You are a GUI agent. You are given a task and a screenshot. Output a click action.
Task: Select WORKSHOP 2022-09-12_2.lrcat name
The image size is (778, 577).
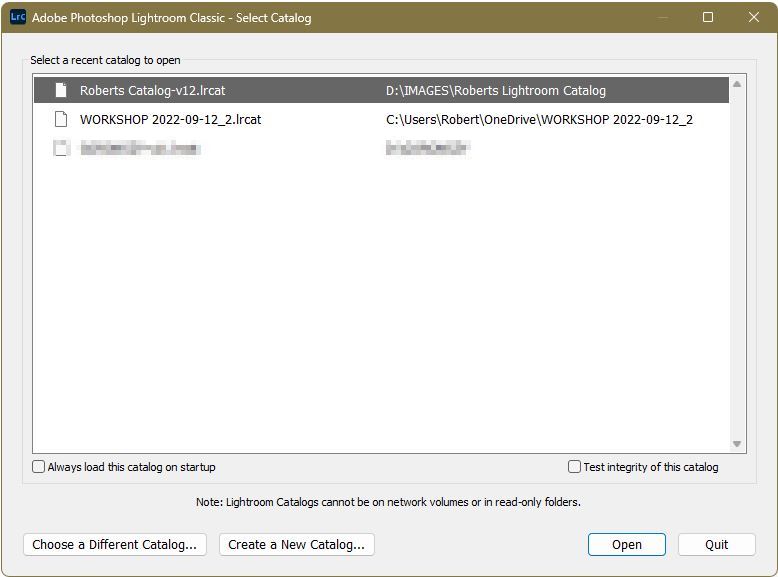170,120
